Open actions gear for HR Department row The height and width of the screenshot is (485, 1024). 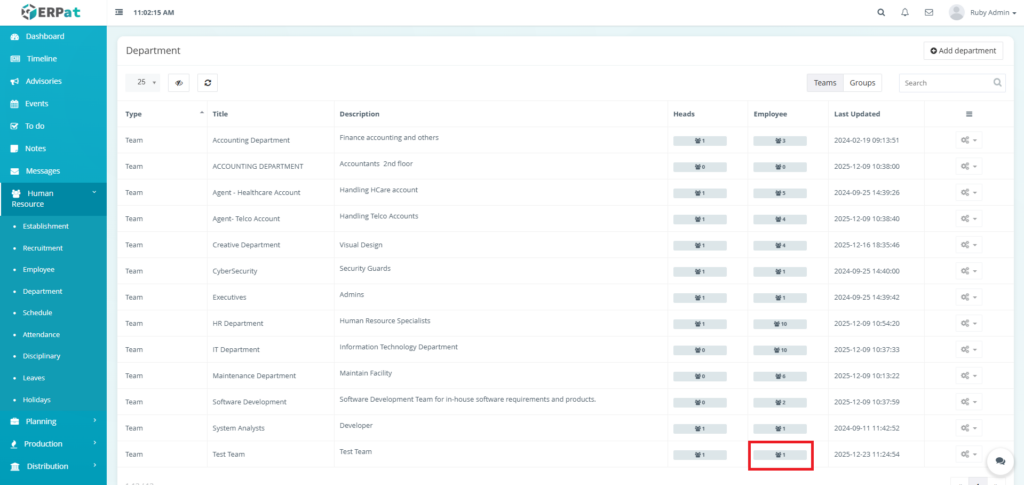coord(967,324)
